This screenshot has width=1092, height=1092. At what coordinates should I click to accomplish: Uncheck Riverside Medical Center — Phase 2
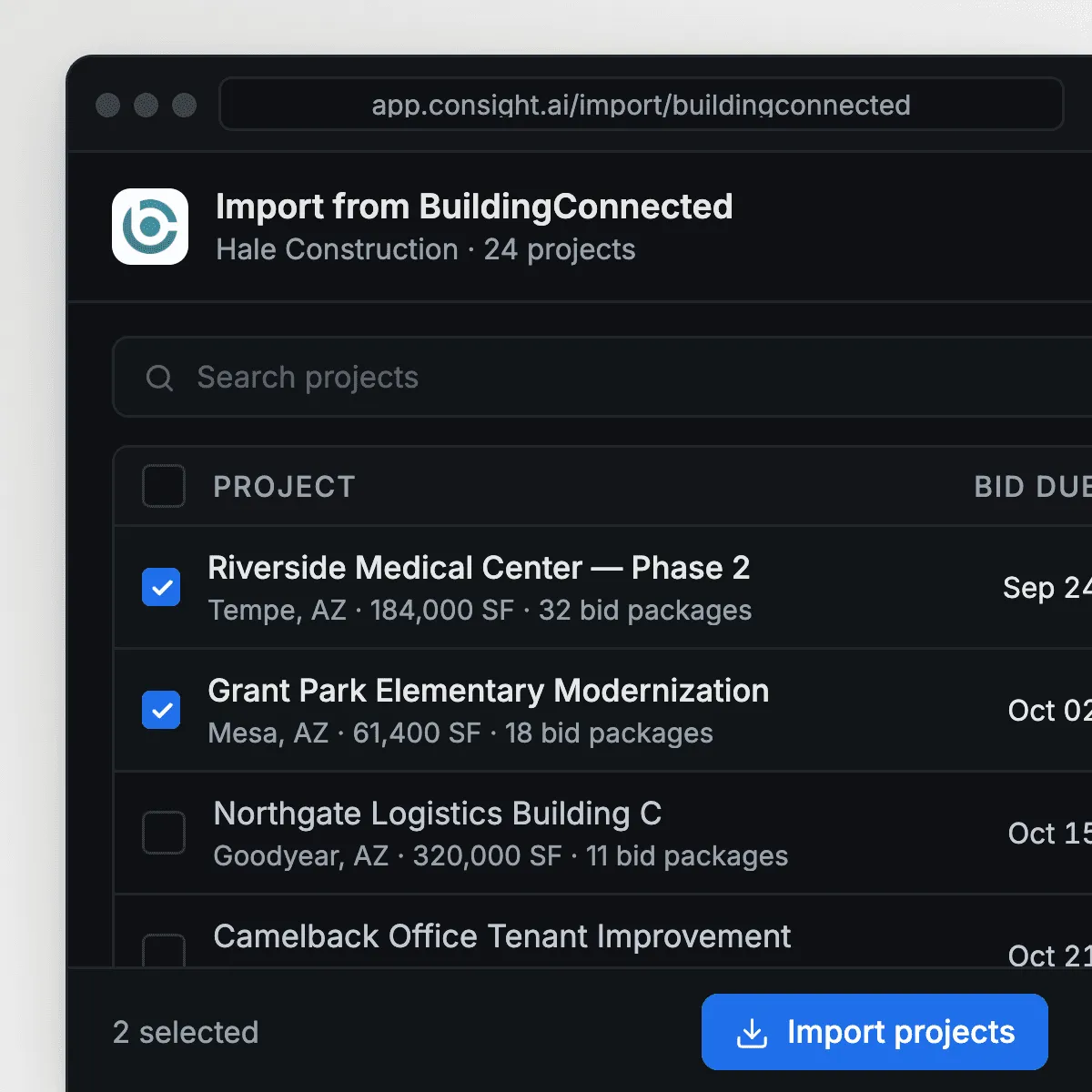tap(161, 587)
